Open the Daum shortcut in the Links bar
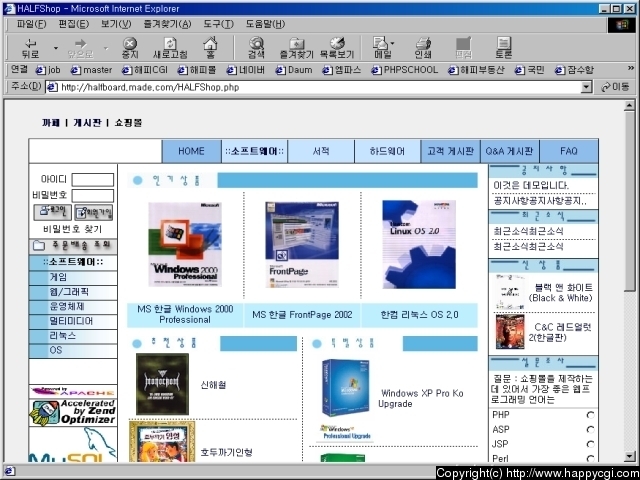The height and width of the screenshot is (480, 640). coord(294,70)
